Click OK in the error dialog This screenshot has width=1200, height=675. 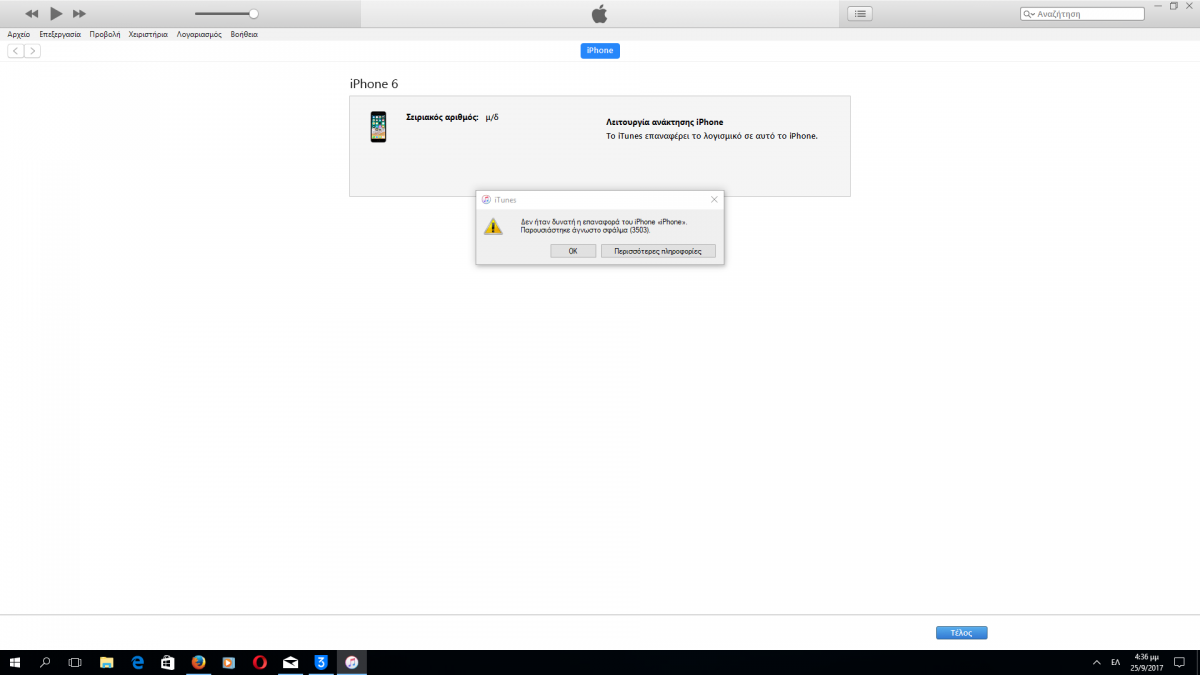(x=573, y=251)
